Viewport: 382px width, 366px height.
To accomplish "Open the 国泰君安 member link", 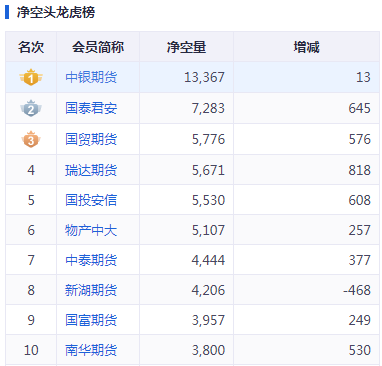I will pos(91,108).
